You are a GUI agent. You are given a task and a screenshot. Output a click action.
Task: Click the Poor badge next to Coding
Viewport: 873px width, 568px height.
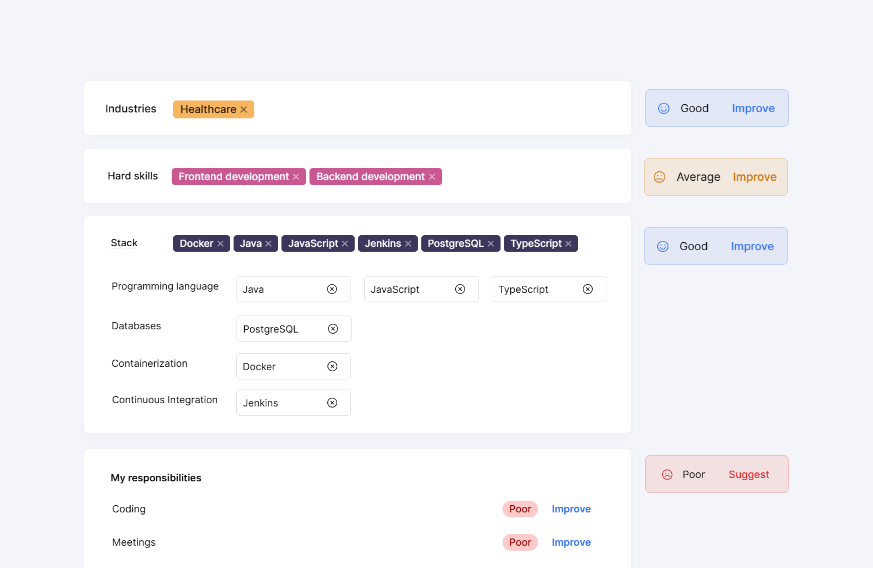(520, 509)
